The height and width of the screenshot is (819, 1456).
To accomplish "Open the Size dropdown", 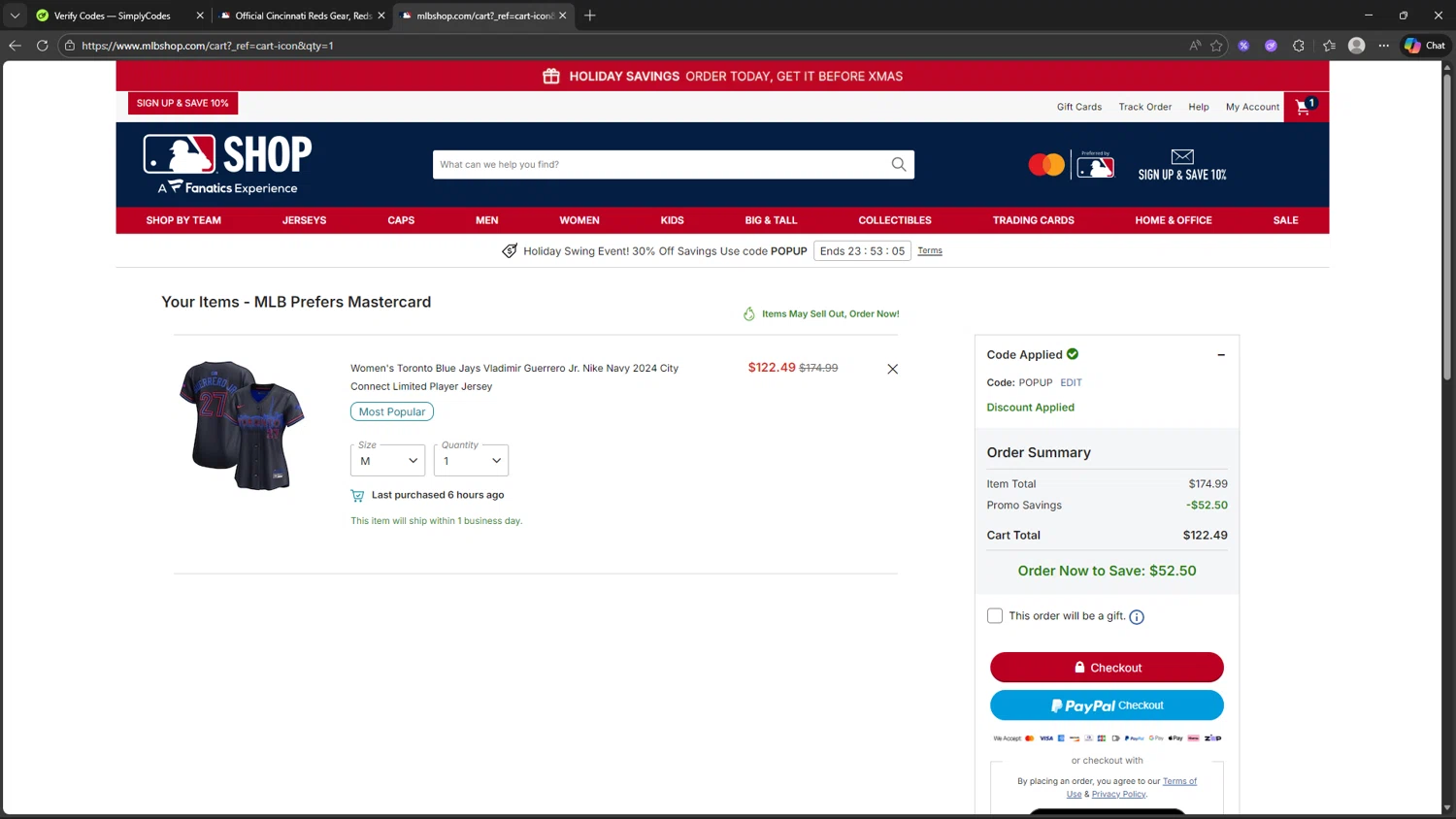I will pyautogui.click(x=387, y=461).
